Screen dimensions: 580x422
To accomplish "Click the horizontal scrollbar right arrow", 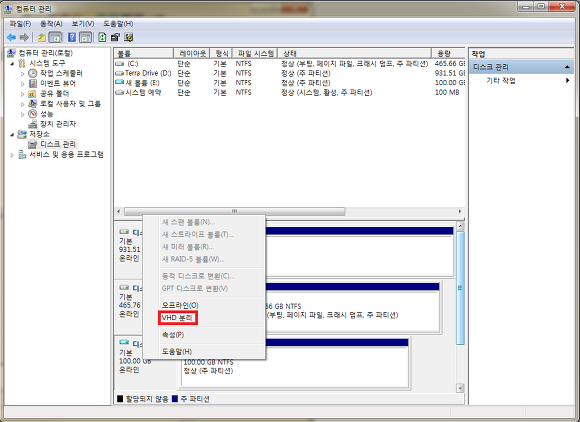I will [460, 212].
